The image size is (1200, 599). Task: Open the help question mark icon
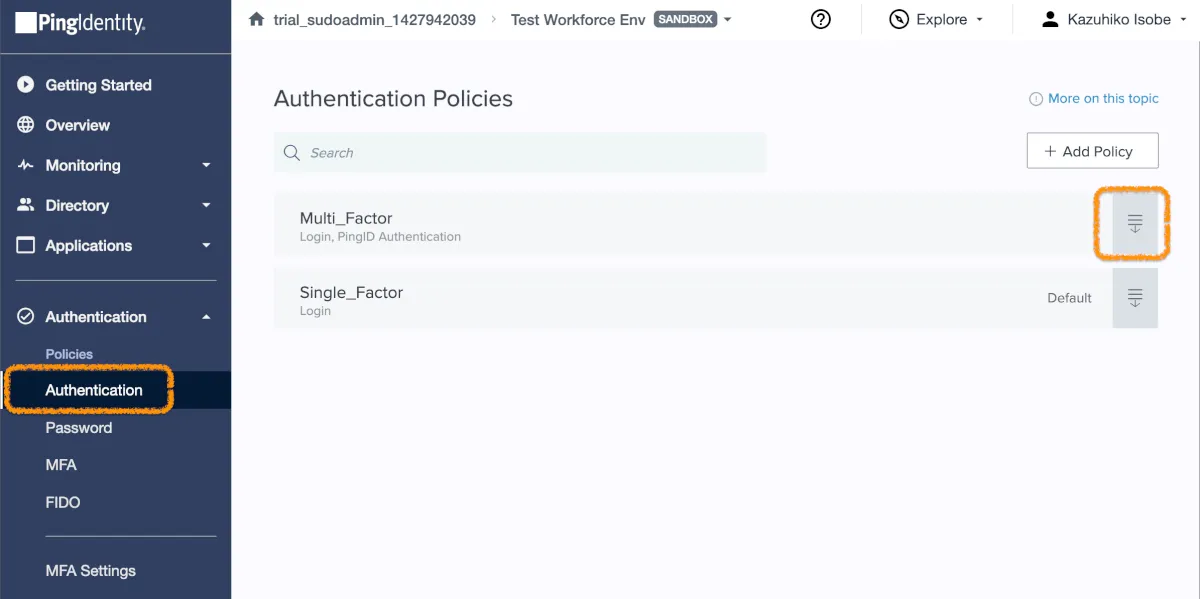[x=821, y=20]
